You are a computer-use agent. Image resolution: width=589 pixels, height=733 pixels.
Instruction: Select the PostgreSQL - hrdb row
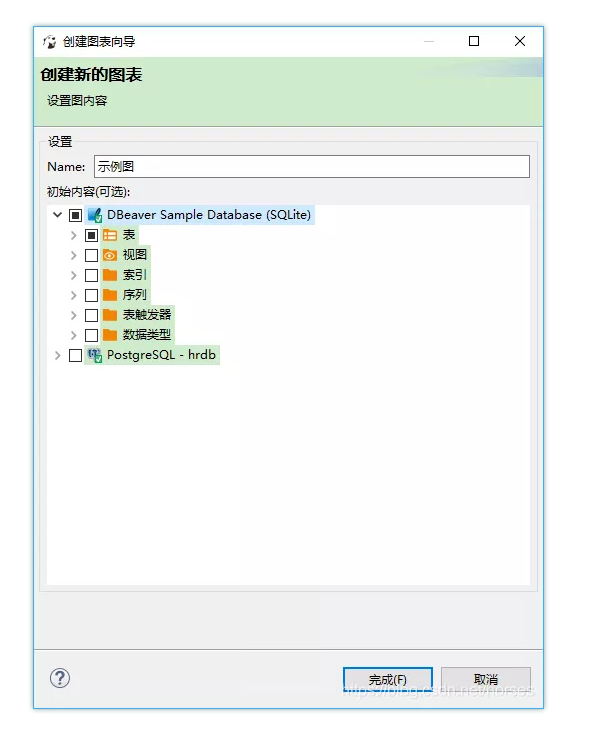click(152, 355)
